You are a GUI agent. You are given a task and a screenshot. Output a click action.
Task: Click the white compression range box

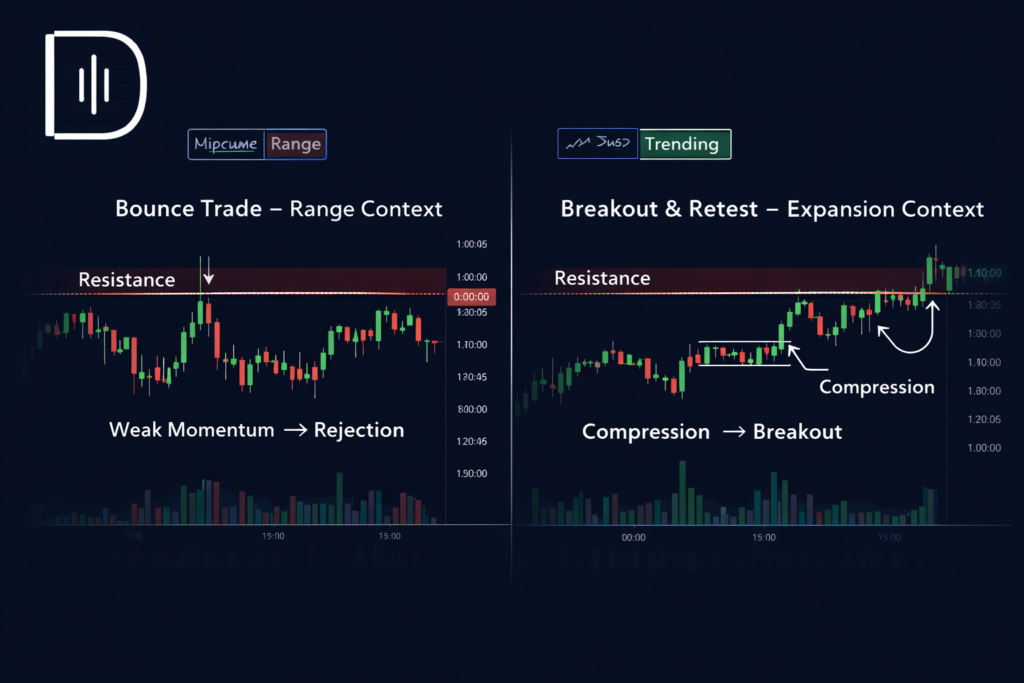[x=744, y=353]
